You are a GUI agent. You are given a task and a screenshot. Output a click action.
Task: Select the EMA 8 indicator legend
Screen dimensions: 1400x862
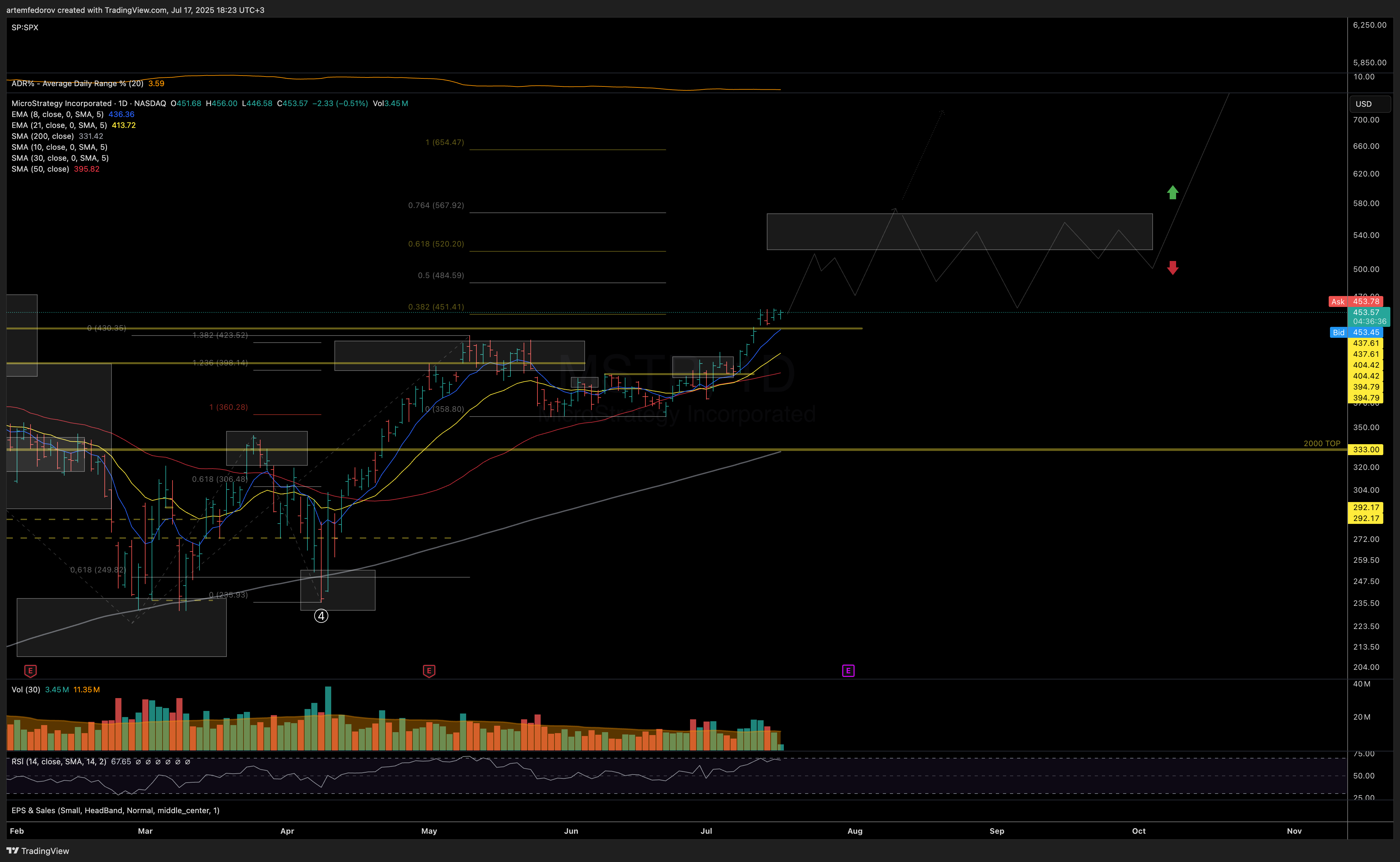pos(58,114)
